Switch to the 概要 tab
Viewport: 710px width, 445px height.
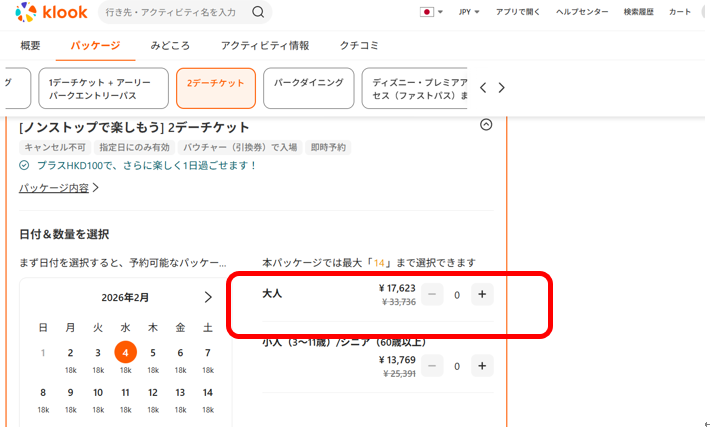point(31,46)
